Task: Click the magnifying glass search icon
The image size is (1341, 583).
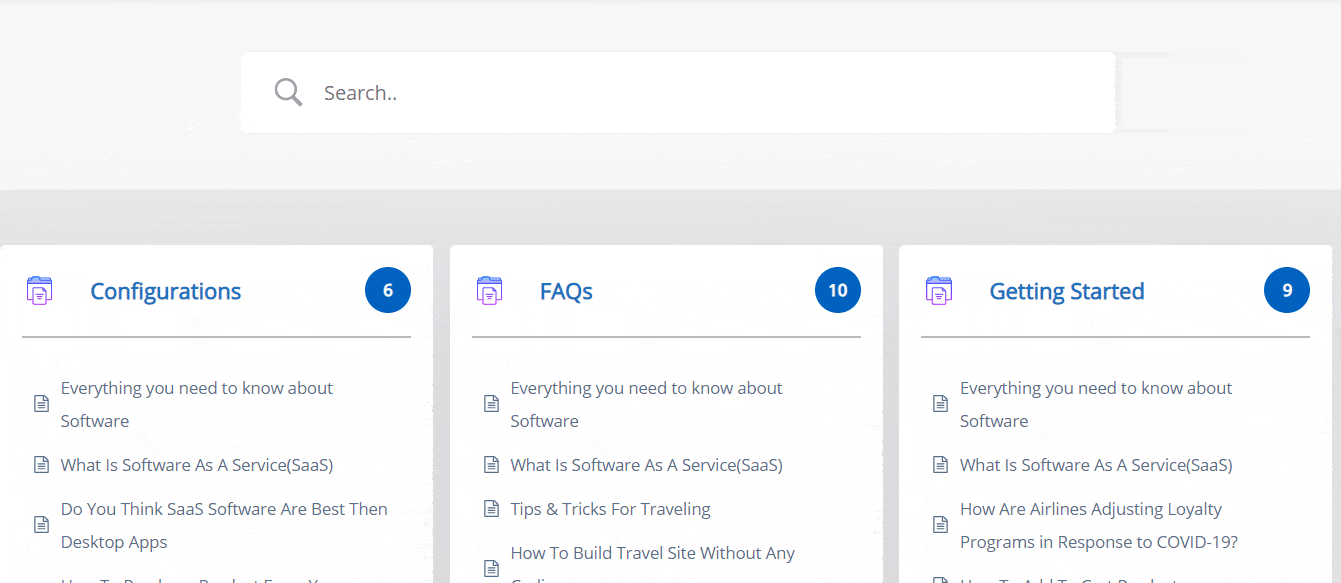Action: [x=288, y=91]
